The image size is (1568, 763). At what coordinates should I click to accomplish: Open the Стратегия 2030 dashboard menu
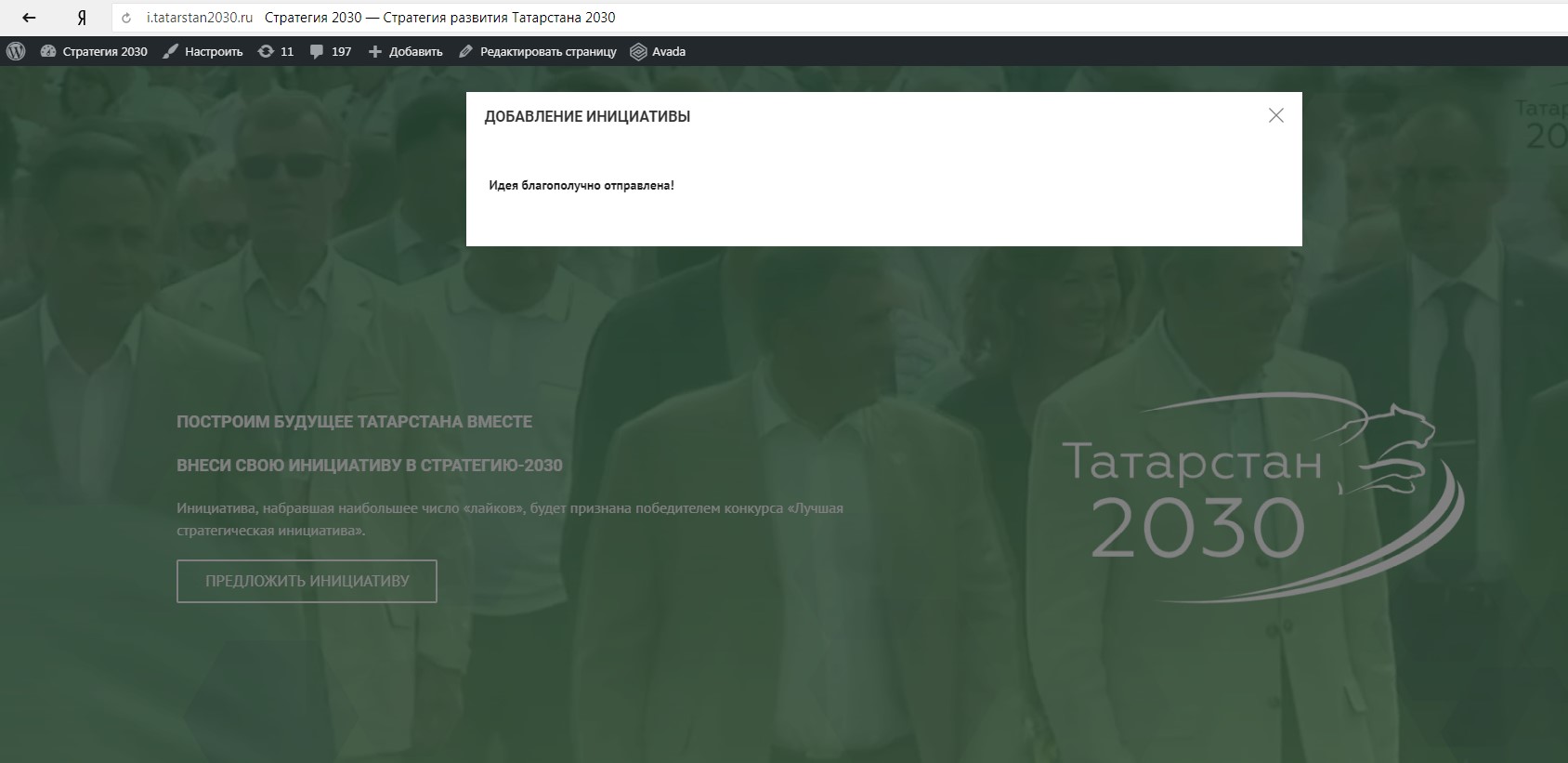point(95,51)
